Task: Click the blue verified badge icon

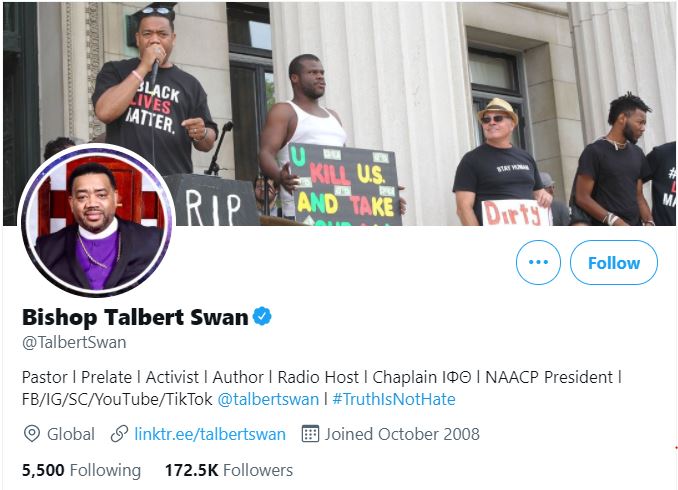Action: pyautogui.click(x=262, y=316)
